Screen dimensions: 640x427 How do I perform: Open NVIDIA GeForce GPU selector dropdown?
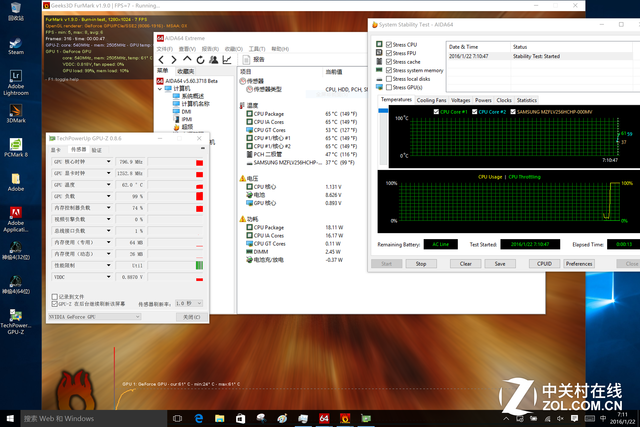pyautogui.click(x=94, y=317)
